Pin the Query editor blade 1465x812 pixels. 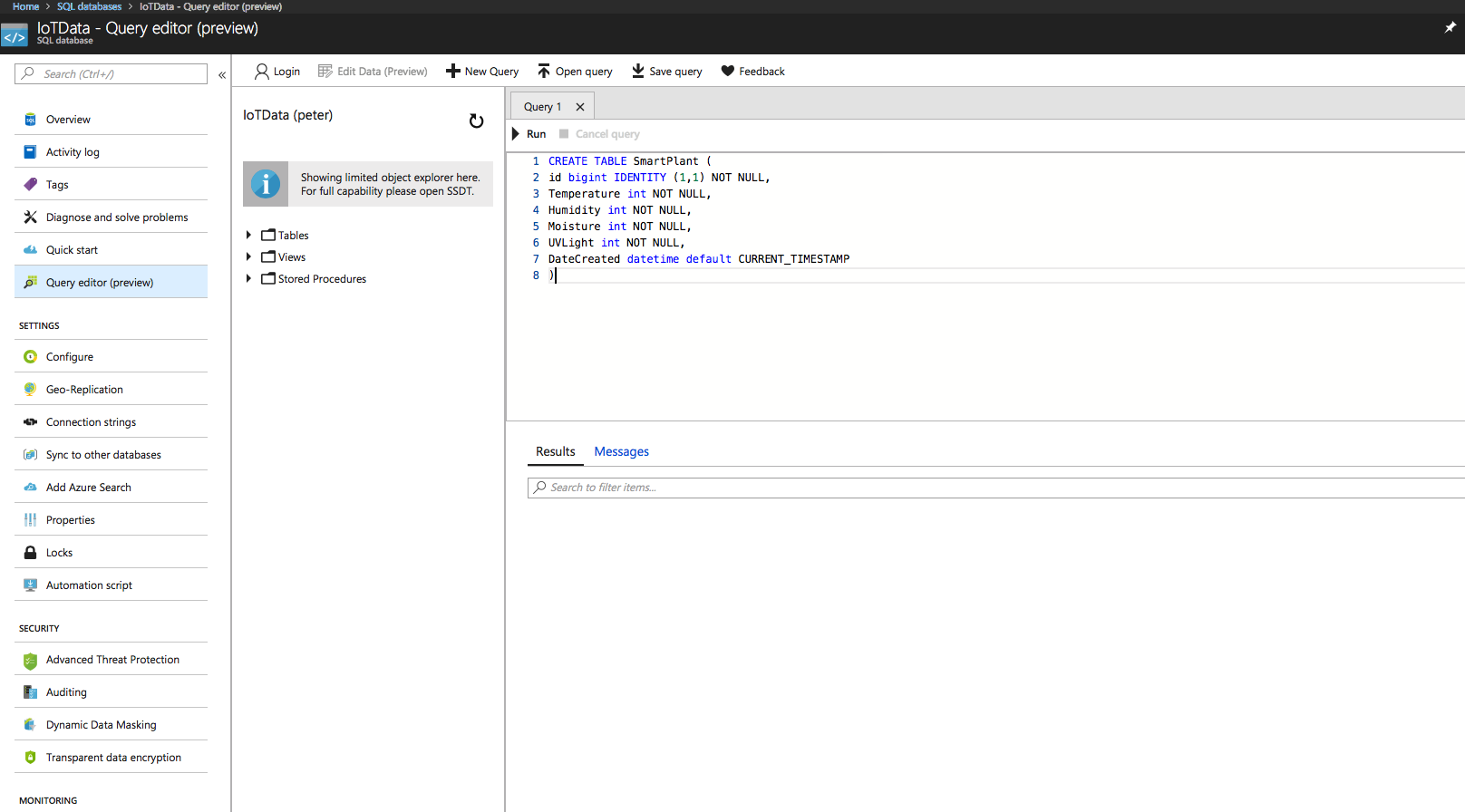point(1450,27)
